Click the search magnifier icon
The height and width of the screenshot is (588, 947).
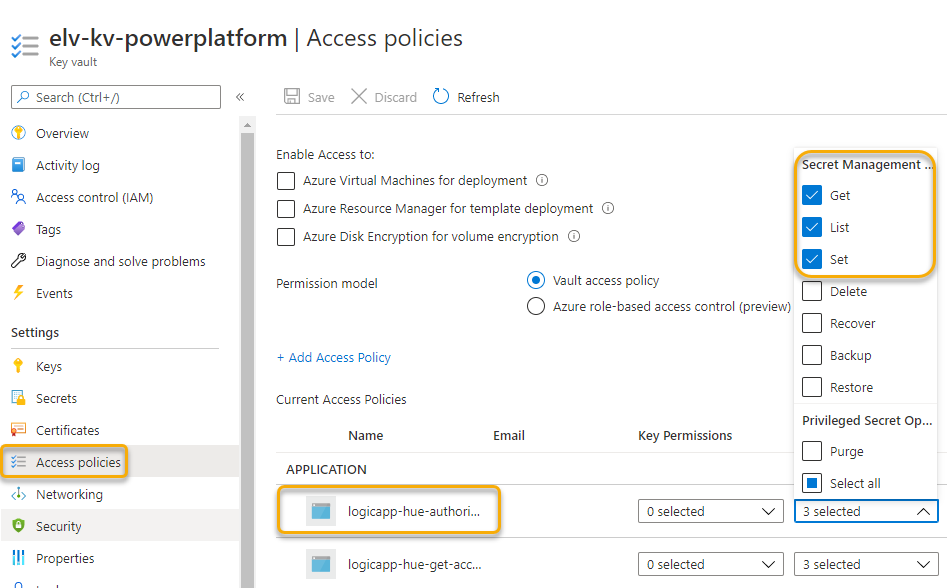[x=23, y=97]
